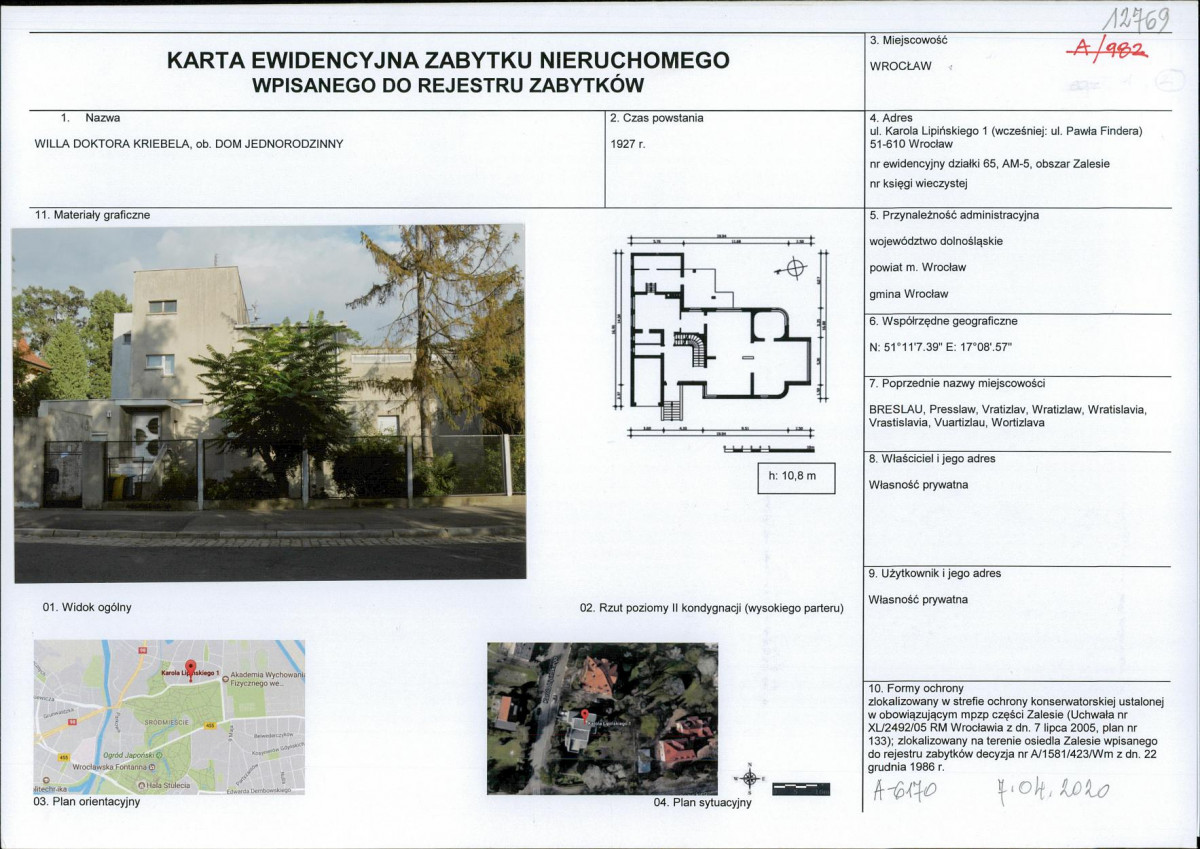Image resolution: width=1200 pixels, height=849 pixels.
Task: Select the compass rose beside the site plan
Action: [x=750, y=779]
